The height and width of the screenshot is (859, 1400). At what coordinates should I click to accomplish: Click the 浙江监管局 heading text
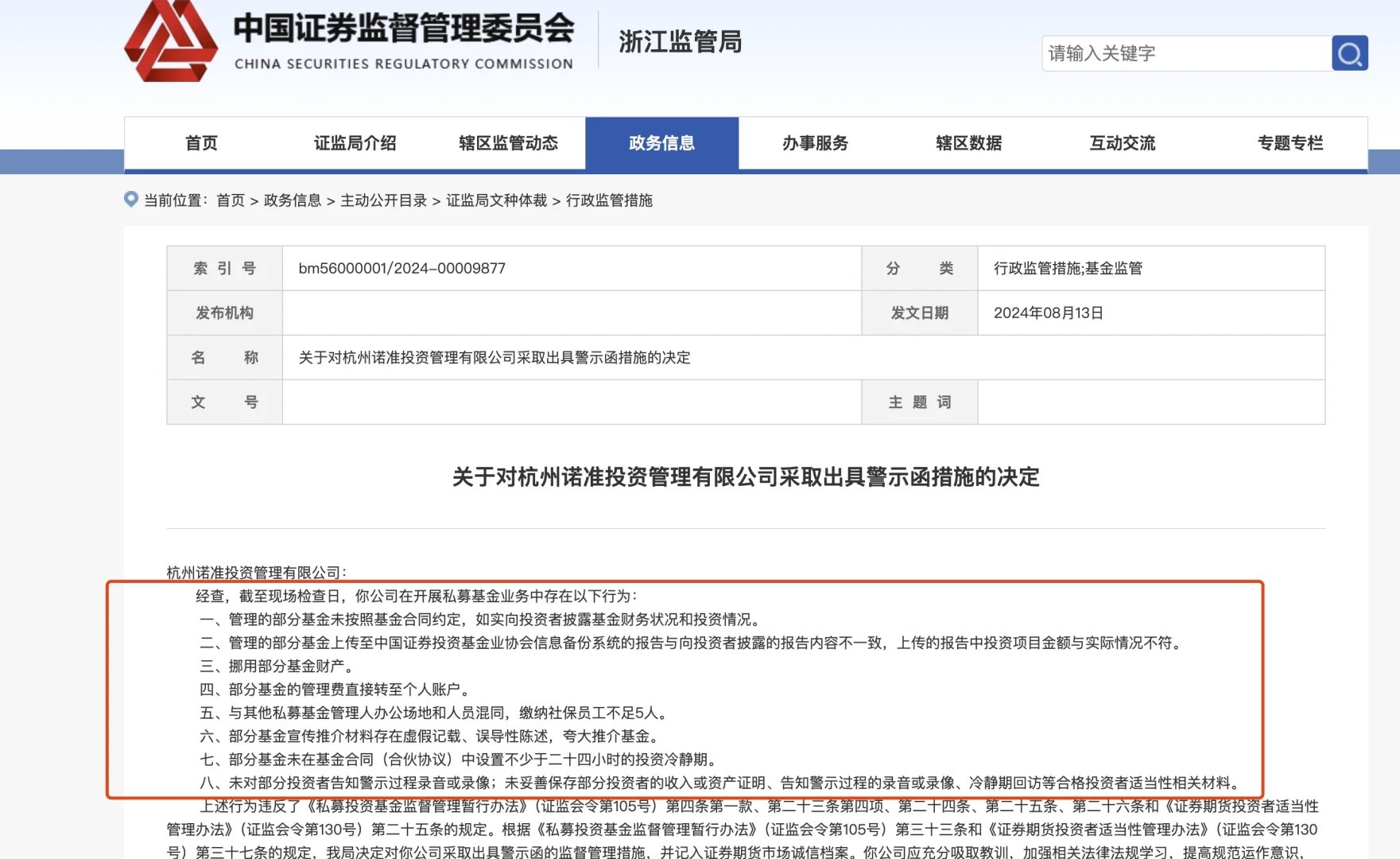point(681,41)
